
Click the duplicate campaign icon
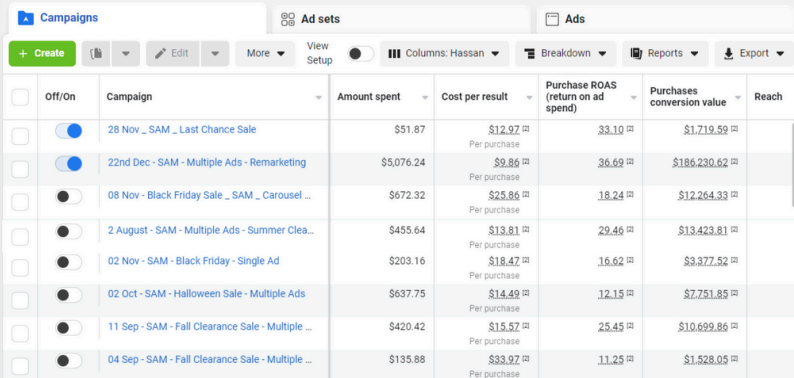[x=96, y=53]
